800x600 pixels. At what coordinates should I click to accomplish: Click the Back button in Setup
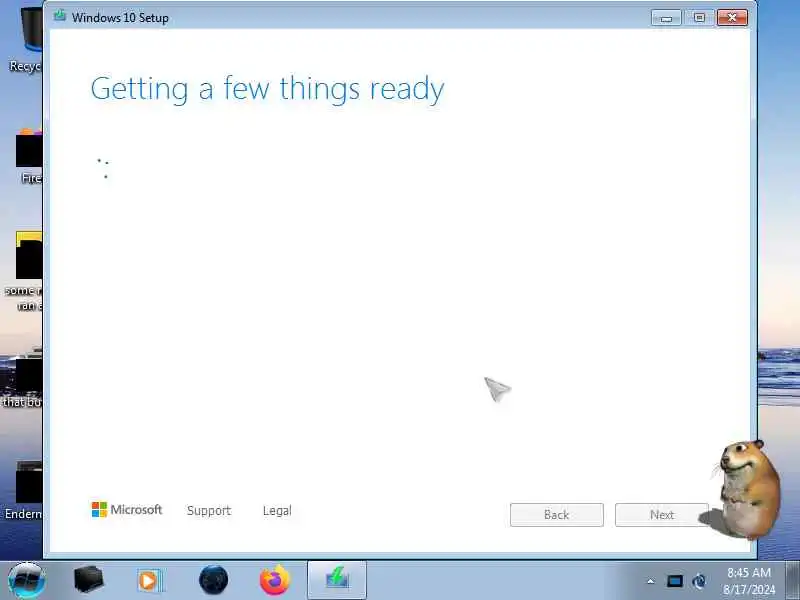pyautogui.click(x=557, y=515)
